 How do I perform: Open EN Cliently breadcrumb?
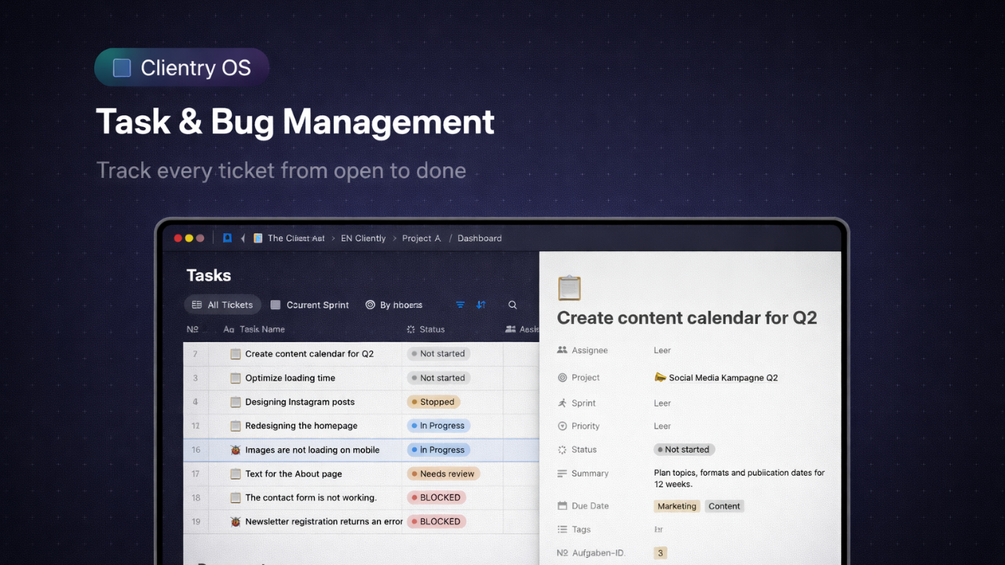(363, 238)
